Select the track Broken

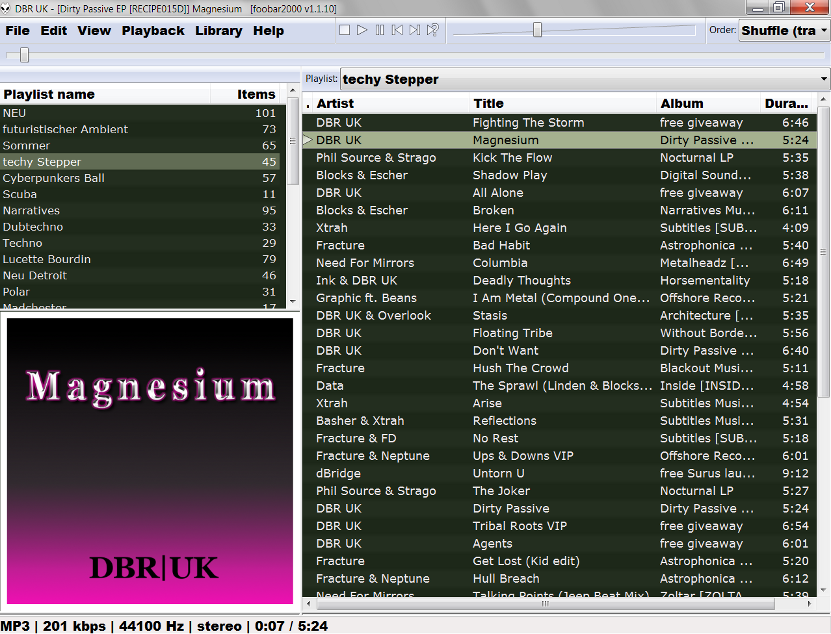[x=559, y=210]
